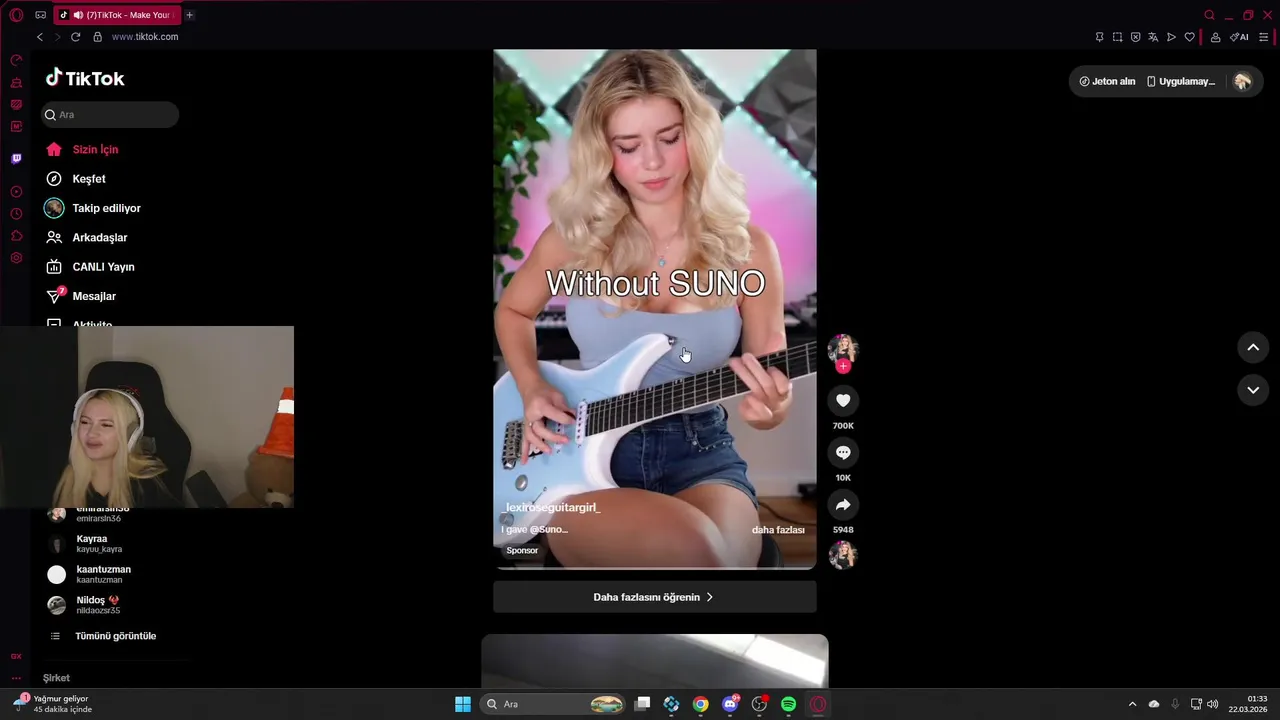Open the TikTok home logo
Screen dimensions: 1280x720
[85, 78]
